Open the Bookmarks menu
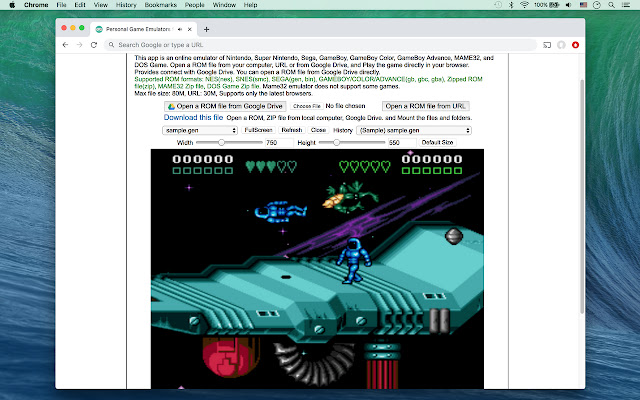640x400 pixels. [x=160, y=5]
